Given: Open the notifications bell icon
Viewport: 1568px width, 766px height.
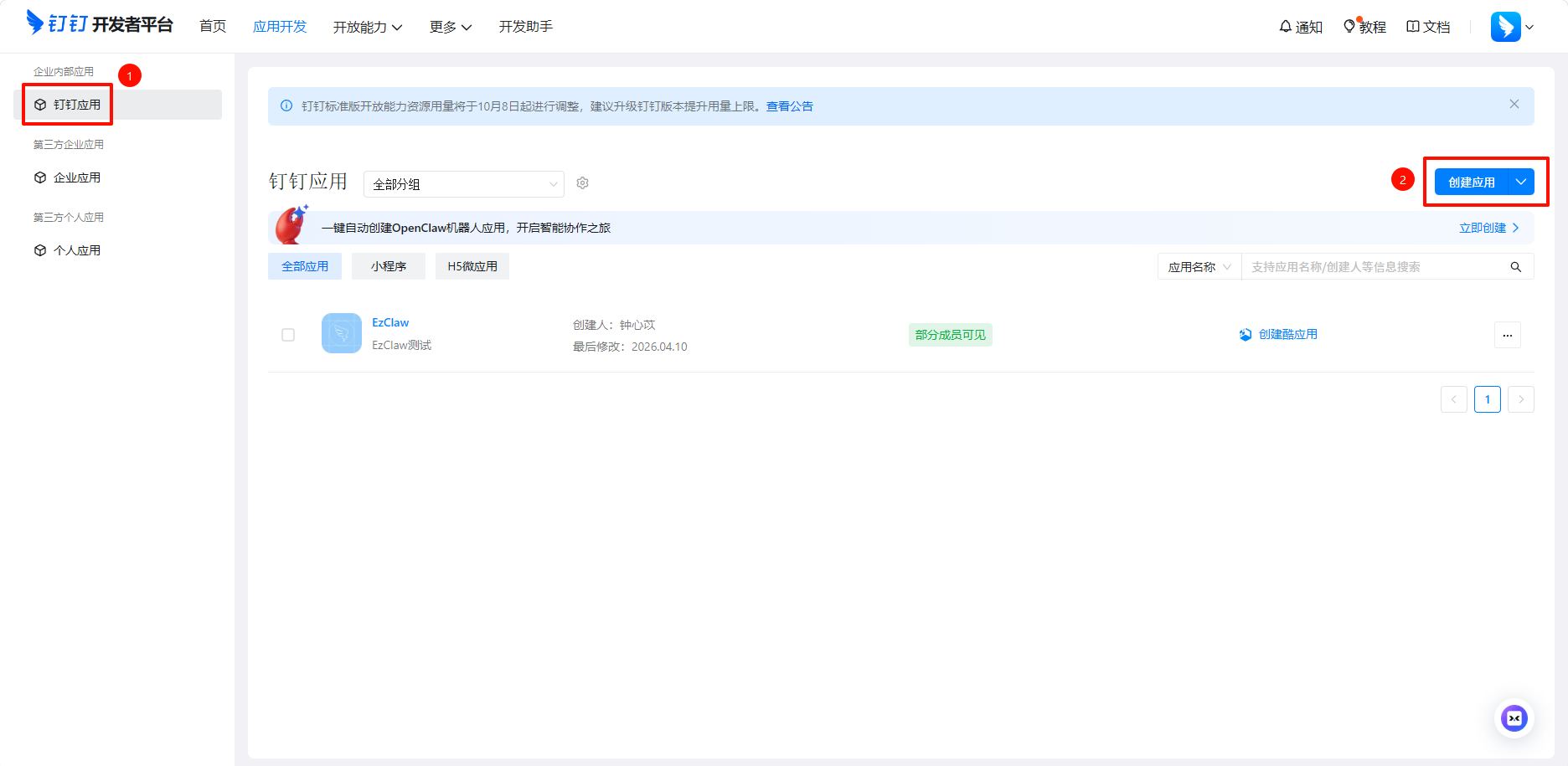Looking at the screenshot, I should tap(1285, 27).
